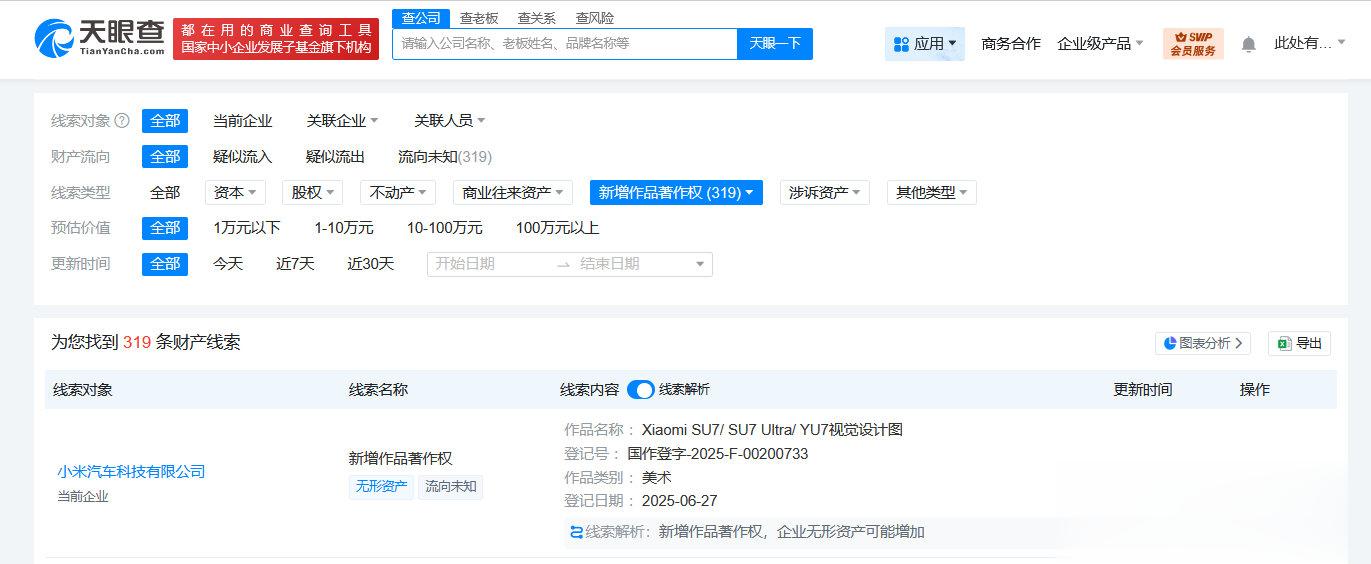This screenshot has width=1371, height=564.
Task: Click 流向未知 tag in result row
Action: pos(451,488)
